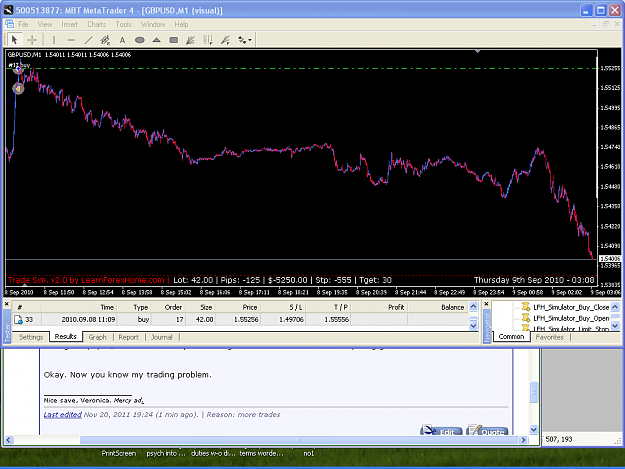Viewport: 625px width, 469px height.
Task: Click the MDI chart window icon
Action: [x=10, y=24]
